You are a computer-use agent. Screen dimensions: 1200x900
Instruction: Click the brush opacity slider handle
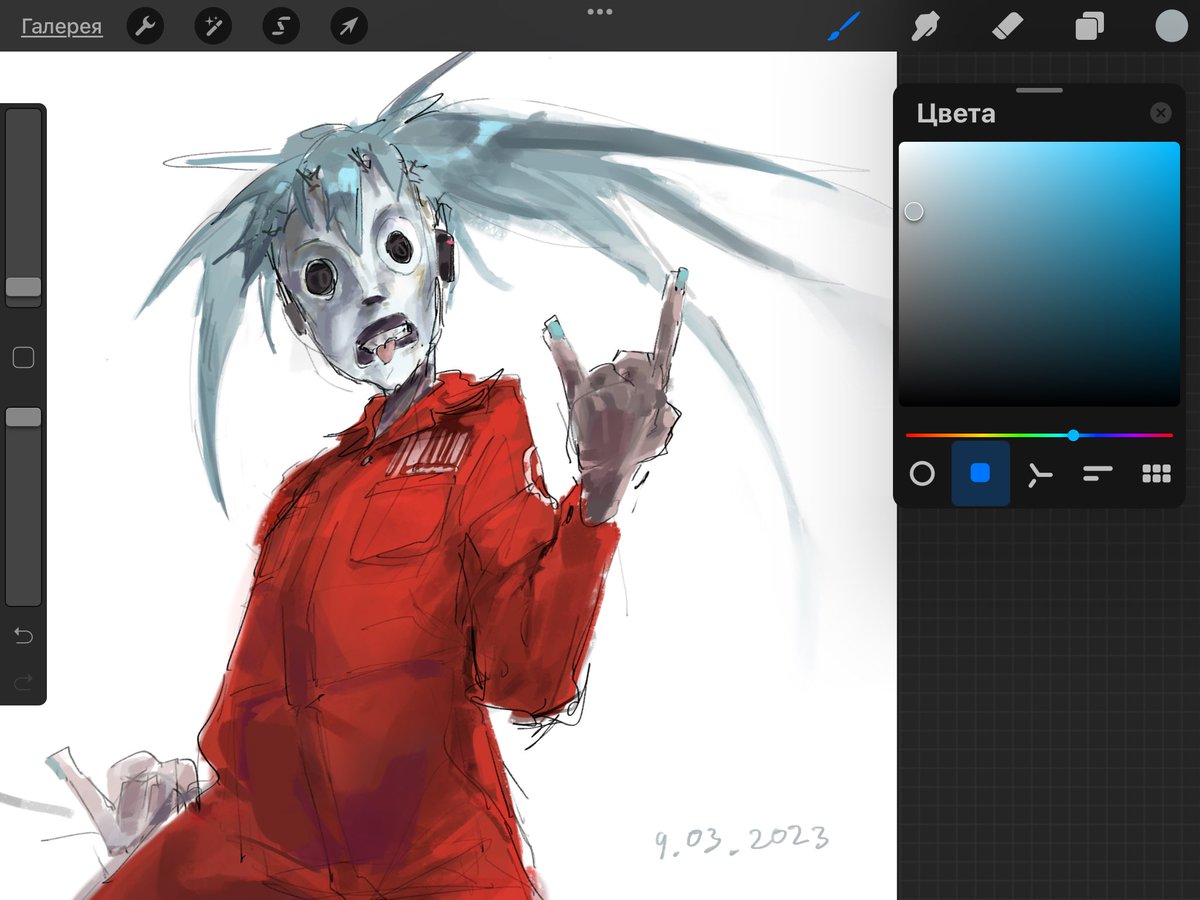tap(23, 417)
